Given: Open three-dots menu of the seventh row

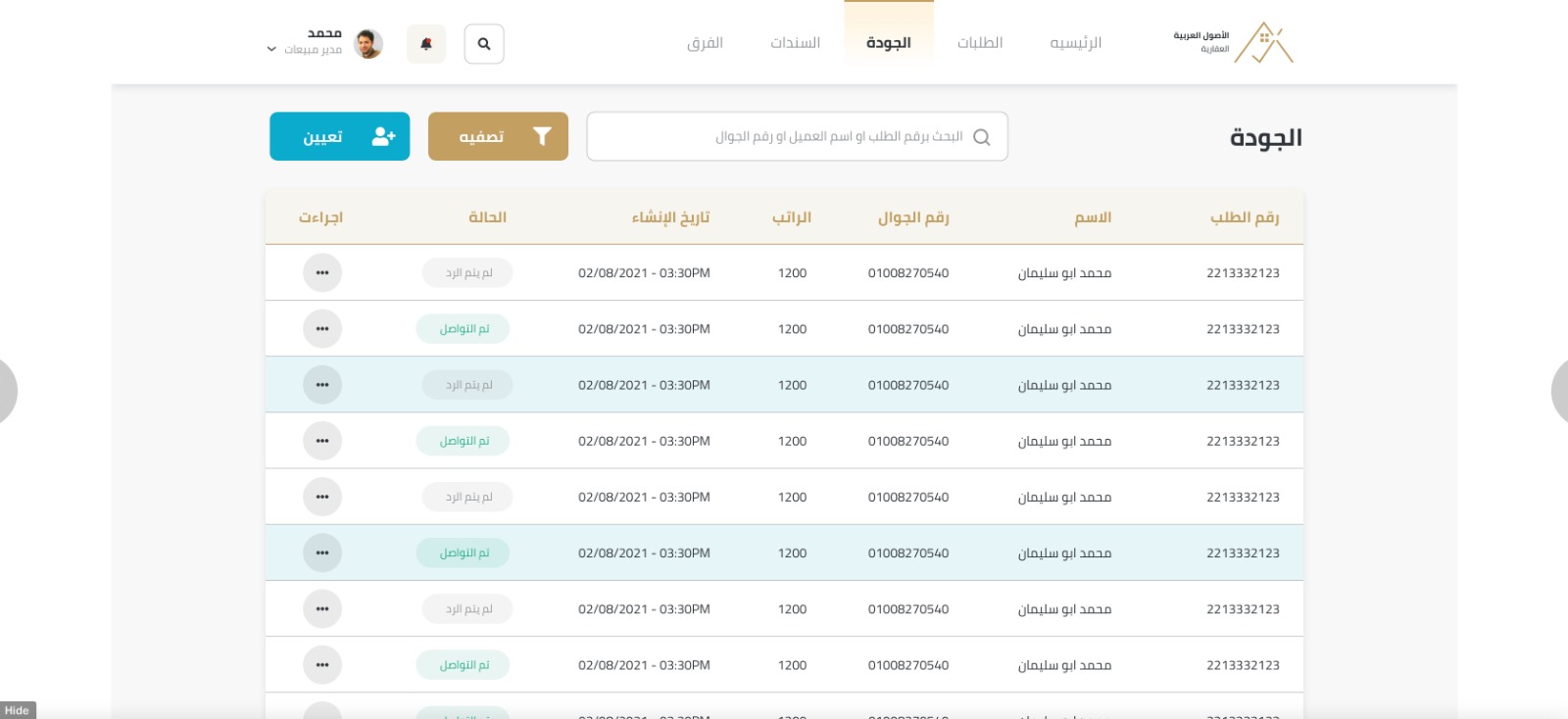Looking at the screenshot, I should click(322, 609).
